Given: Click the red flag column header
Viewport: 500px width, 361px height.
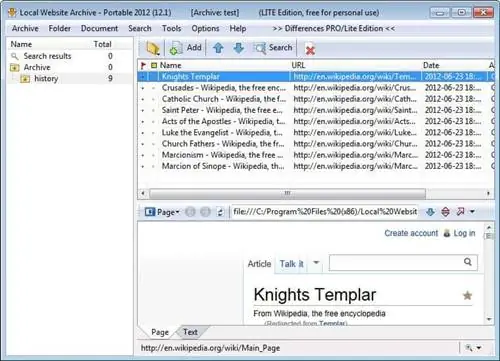Looking at the screenshot, I should click(143, 65).
